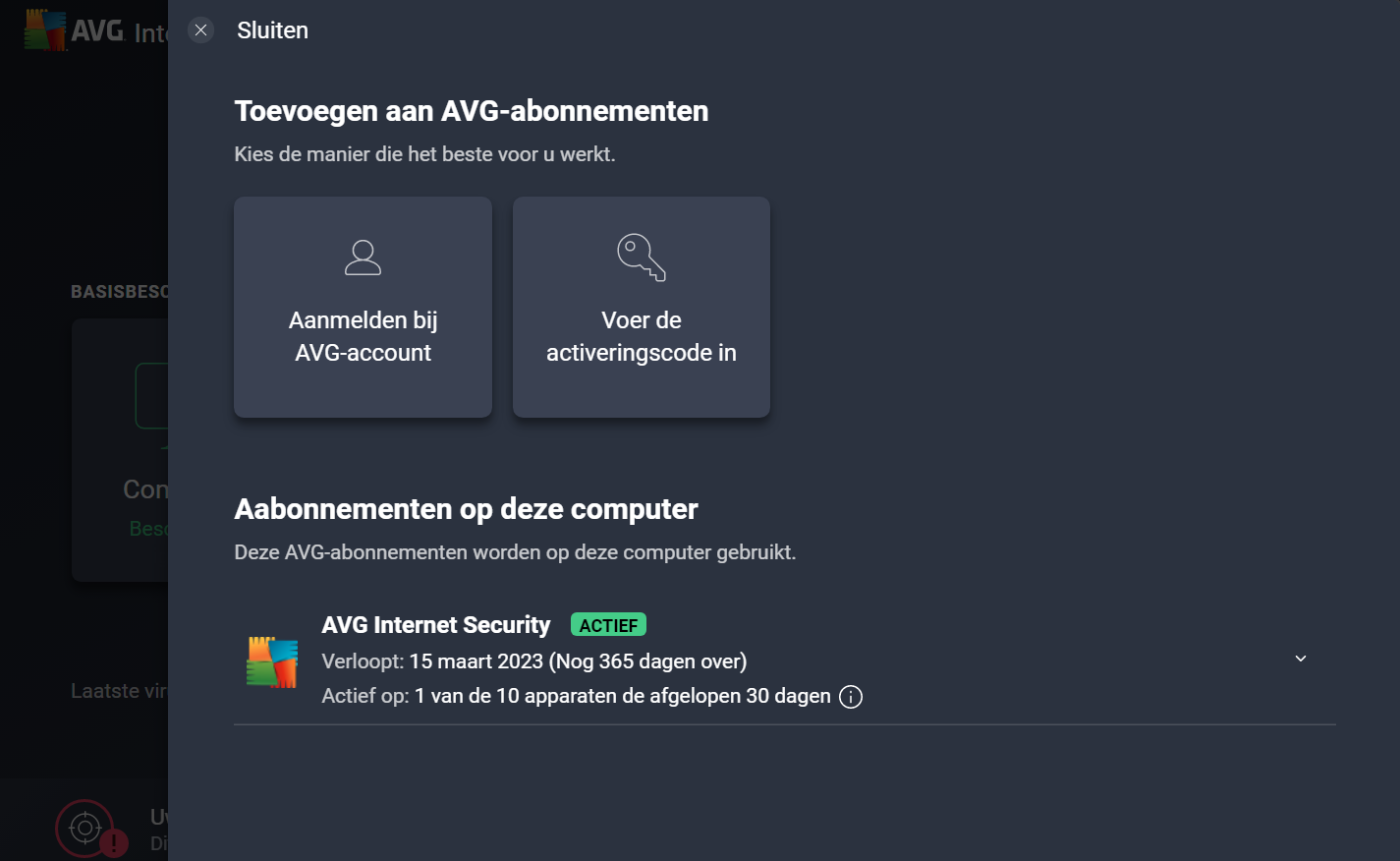Screen dimensions: 1400x861
Task: Click the Sluiten text label
Action: [x=272, y=30]
